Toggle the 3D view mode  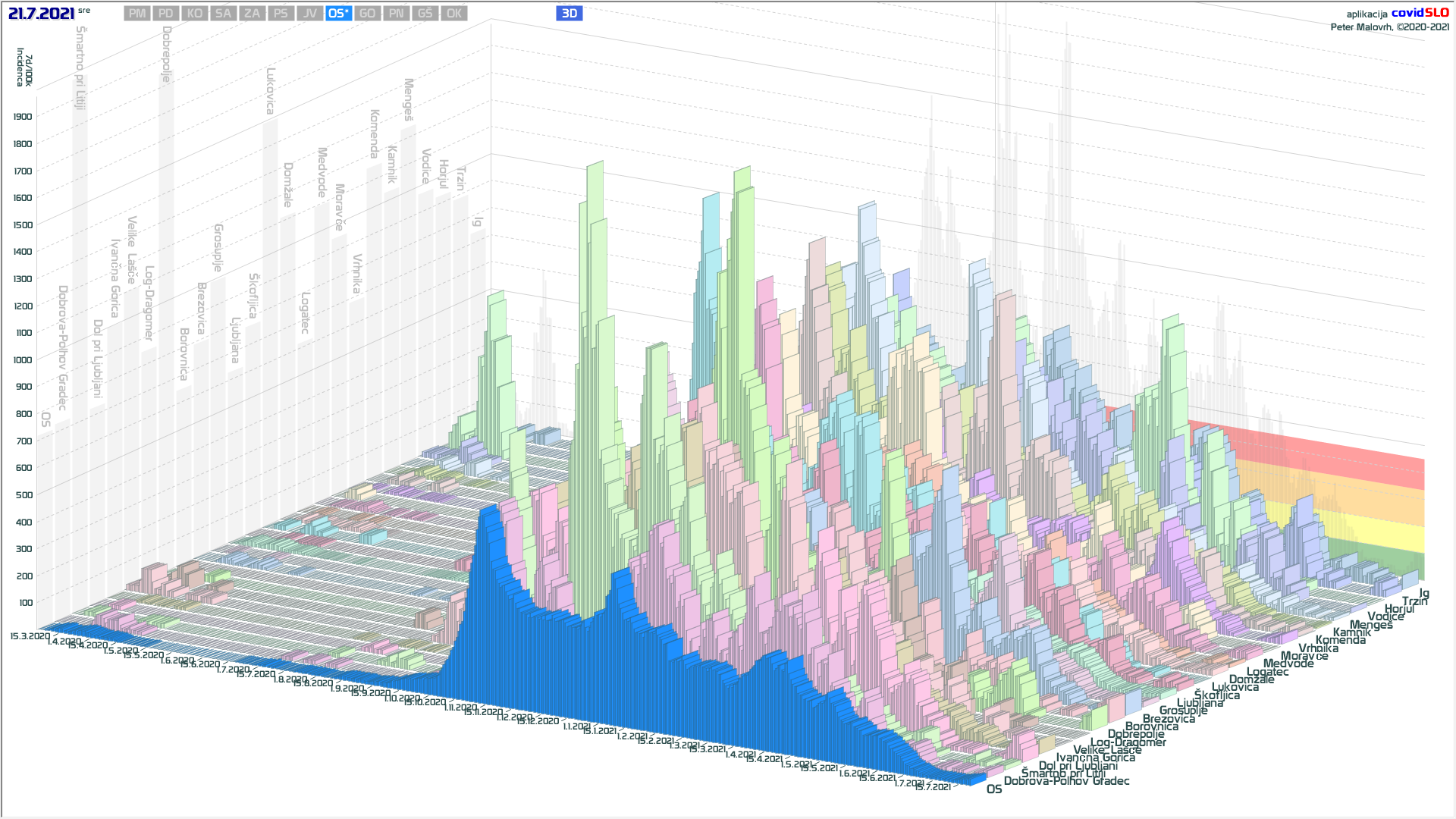pyautogui.click(x=569, y=14)
